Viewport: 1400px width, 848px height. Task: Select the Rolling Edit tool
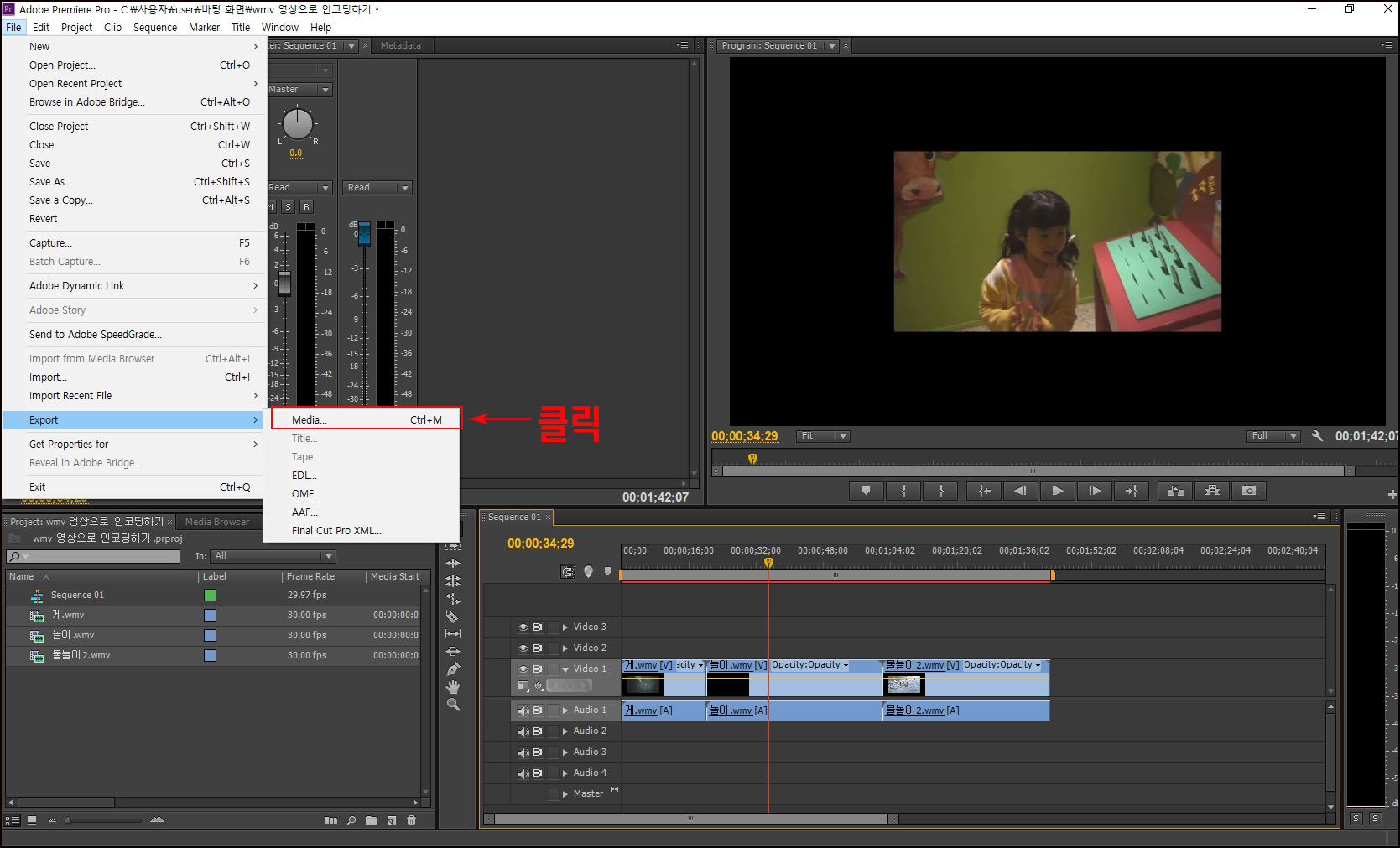pyautogui.click(x=453, y=581)
